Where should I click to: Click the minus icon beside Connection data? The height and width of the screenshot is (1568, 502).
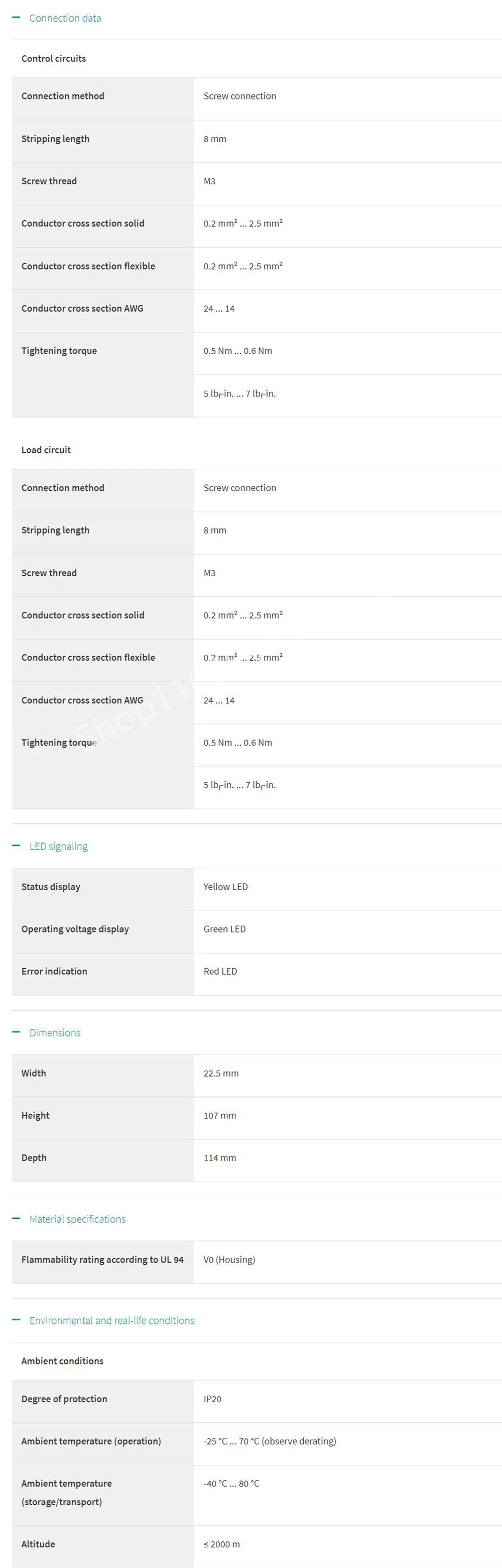[16, 18]
